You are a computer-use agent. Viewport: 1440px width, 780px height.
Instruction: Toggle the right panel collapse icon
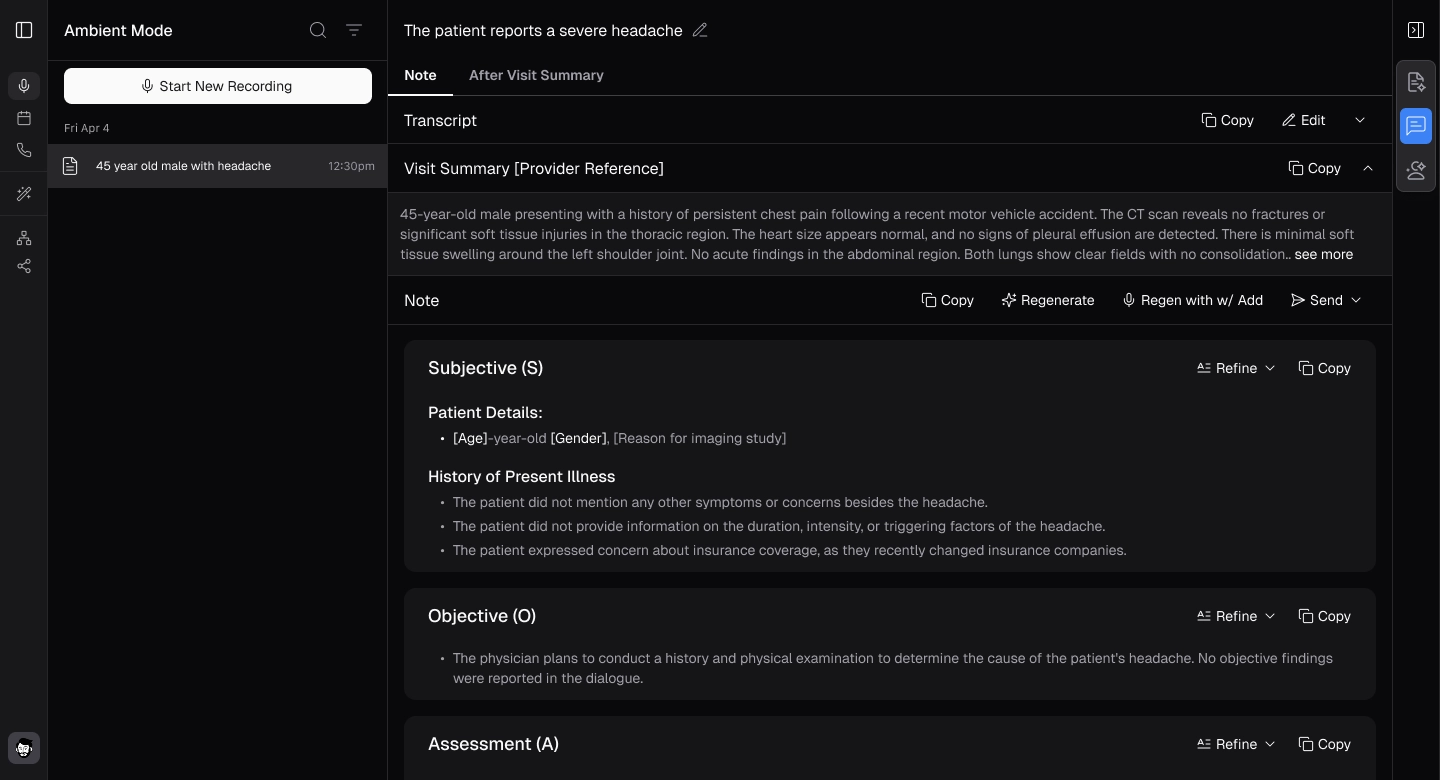pos(1416,30)
